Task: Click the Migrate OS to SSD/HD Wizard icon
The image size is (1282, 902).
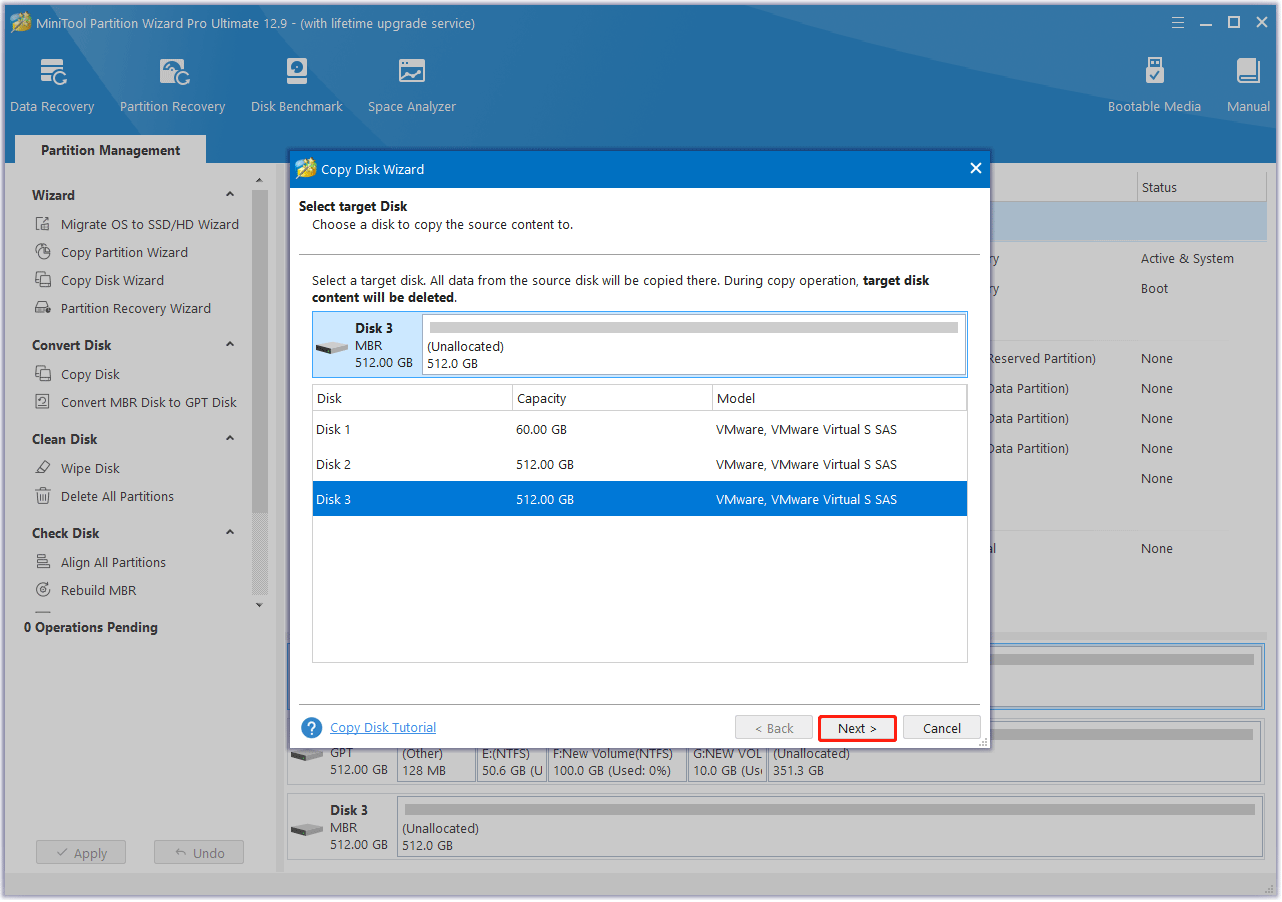Action: 43,224
